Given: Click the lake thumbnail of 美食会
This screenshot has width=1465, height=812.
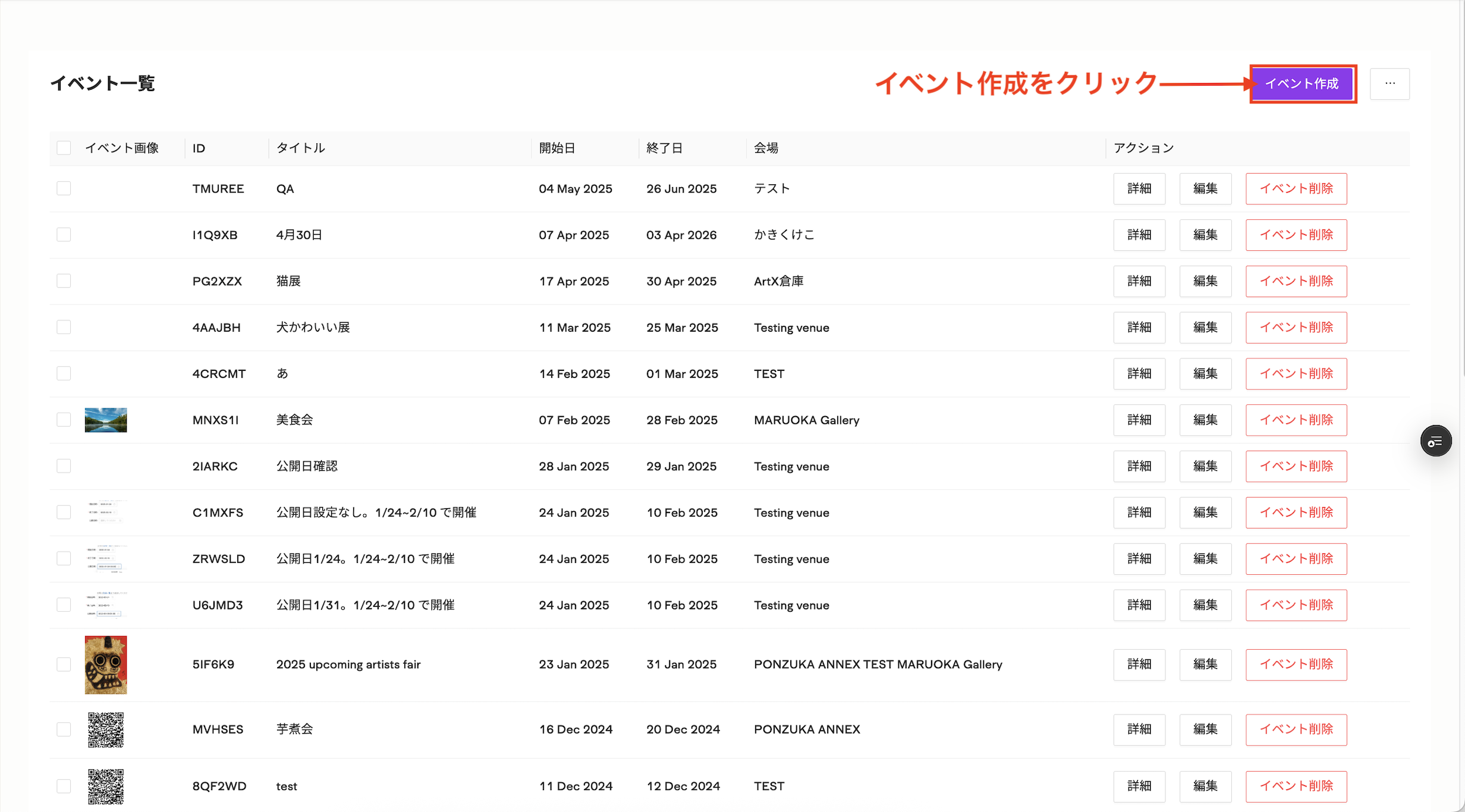Looking at the screenshot, I should click(x=106, y=419).
